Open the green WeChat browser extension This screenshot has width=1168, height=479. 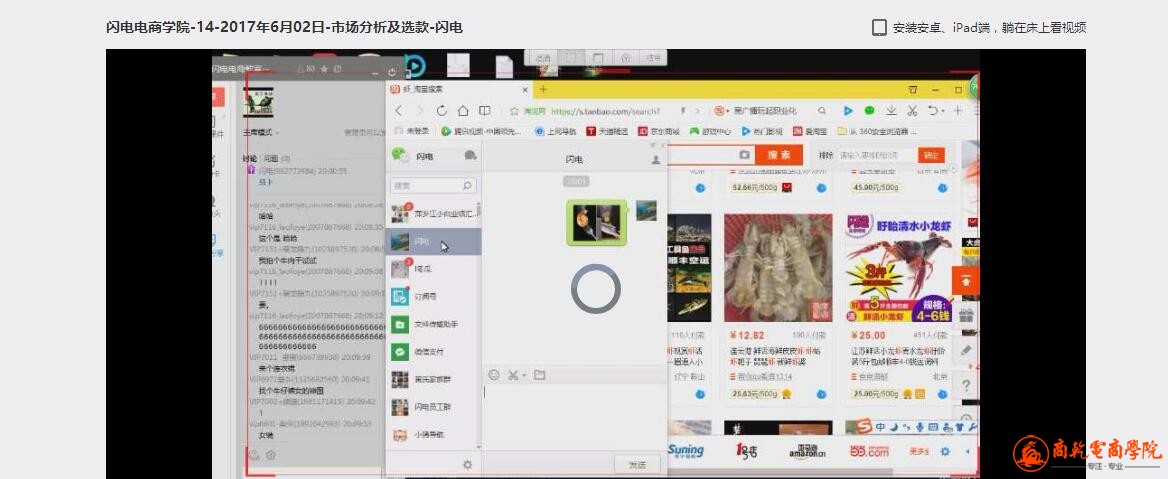coord(869,110)
